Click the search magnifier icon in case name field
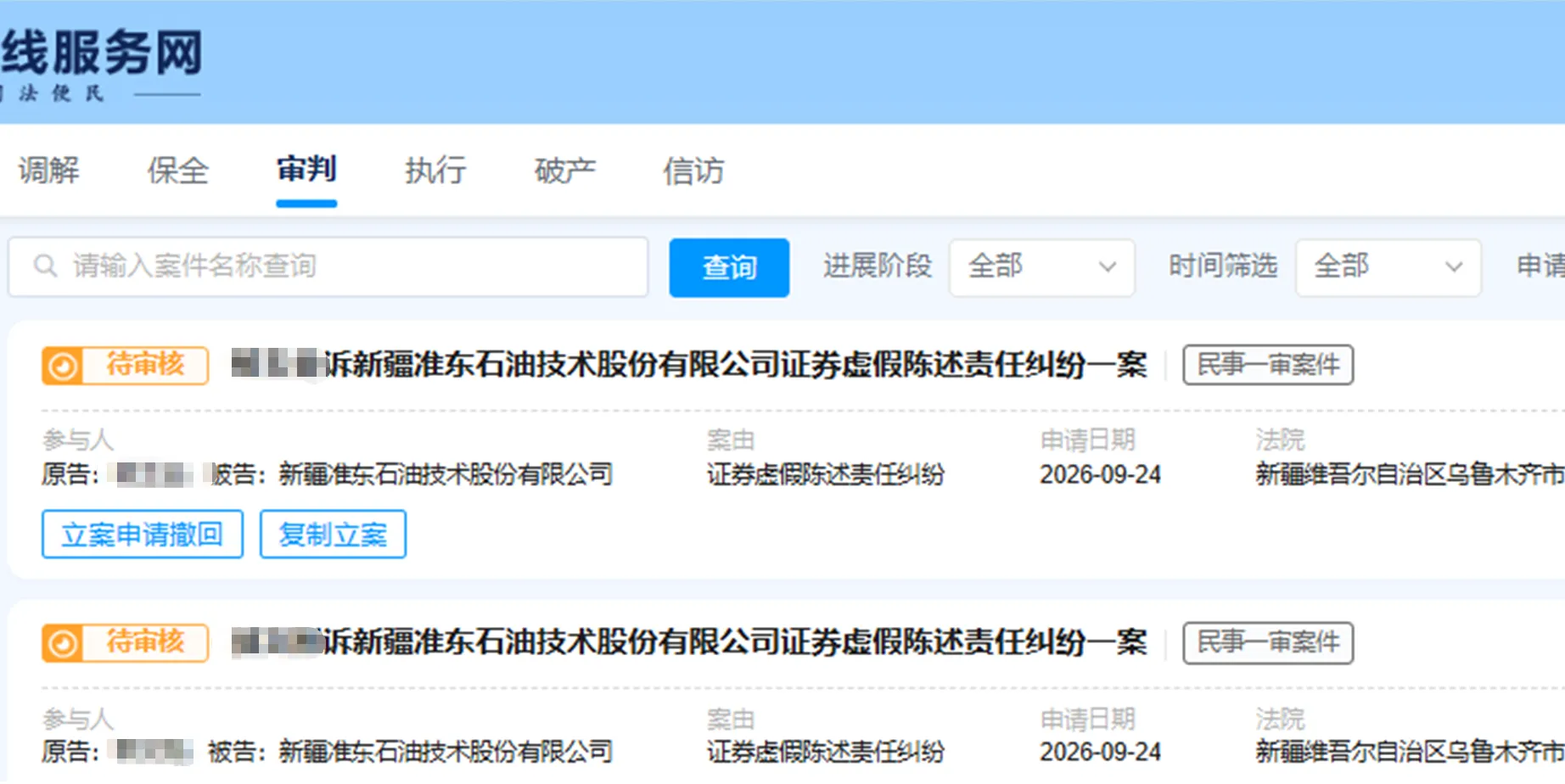The width and height of the screenshot is (1565, 784). (45, 266)
